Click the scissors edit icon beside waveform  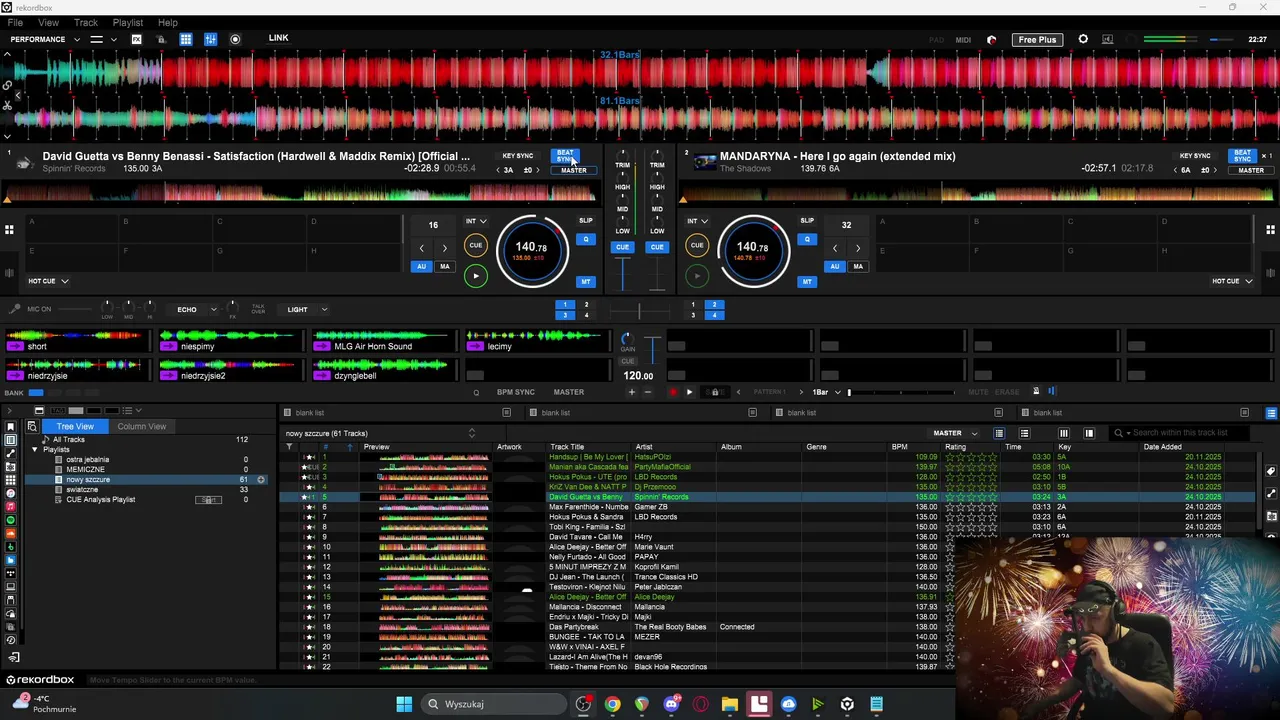(x=7, y=104)
